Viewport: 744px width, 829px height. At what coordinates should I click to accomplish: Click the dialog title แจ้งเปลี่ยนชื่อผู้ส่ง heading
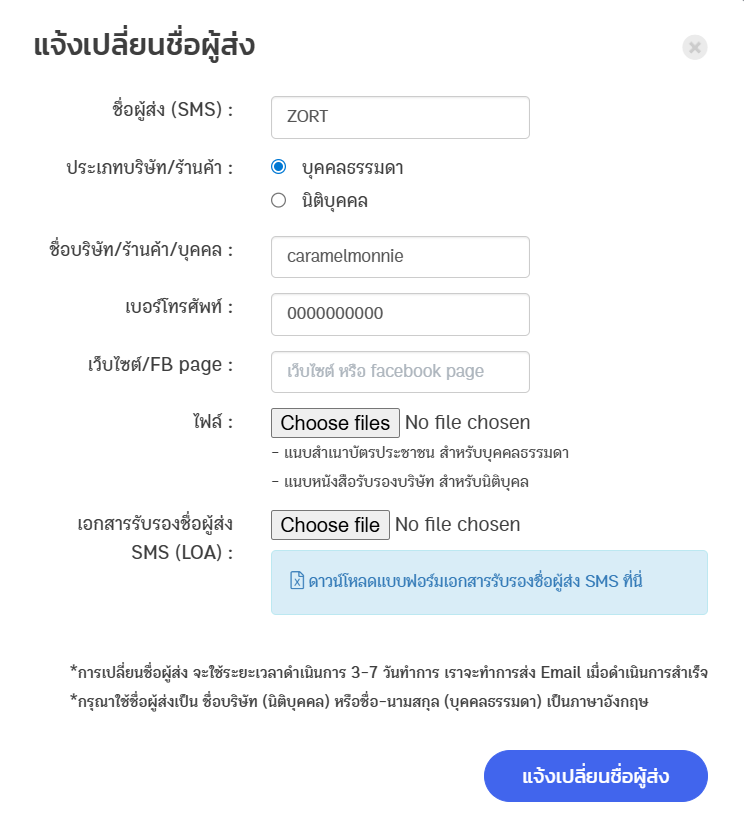point(144,46)
